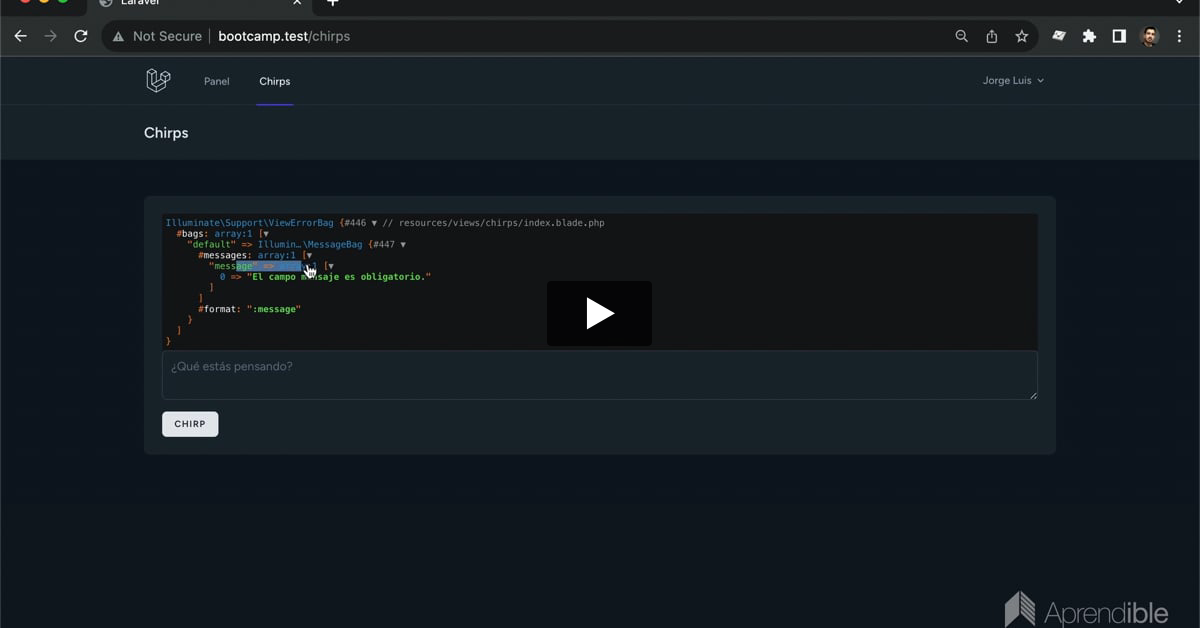
Task: Collapse the MessageBag #447 arrow
Action: (402, 245)
